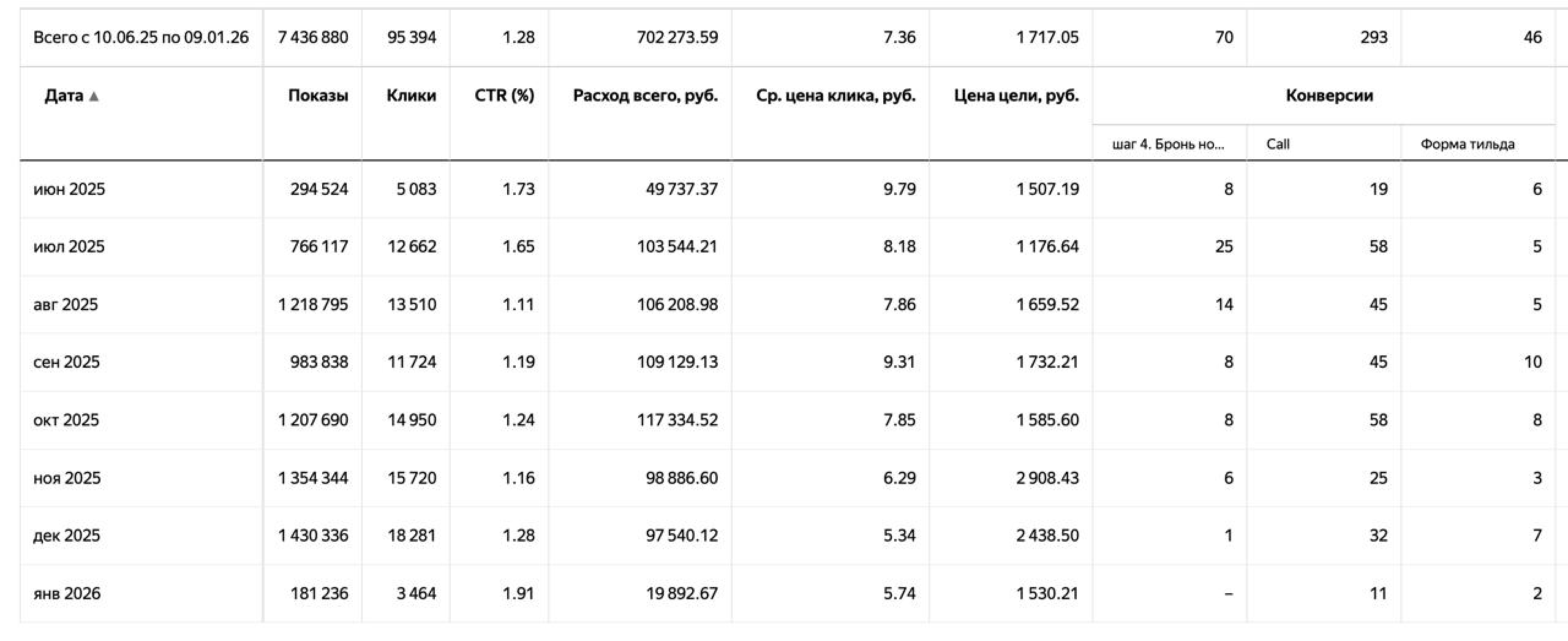Click the Конверсии group header

[1329, 96]
